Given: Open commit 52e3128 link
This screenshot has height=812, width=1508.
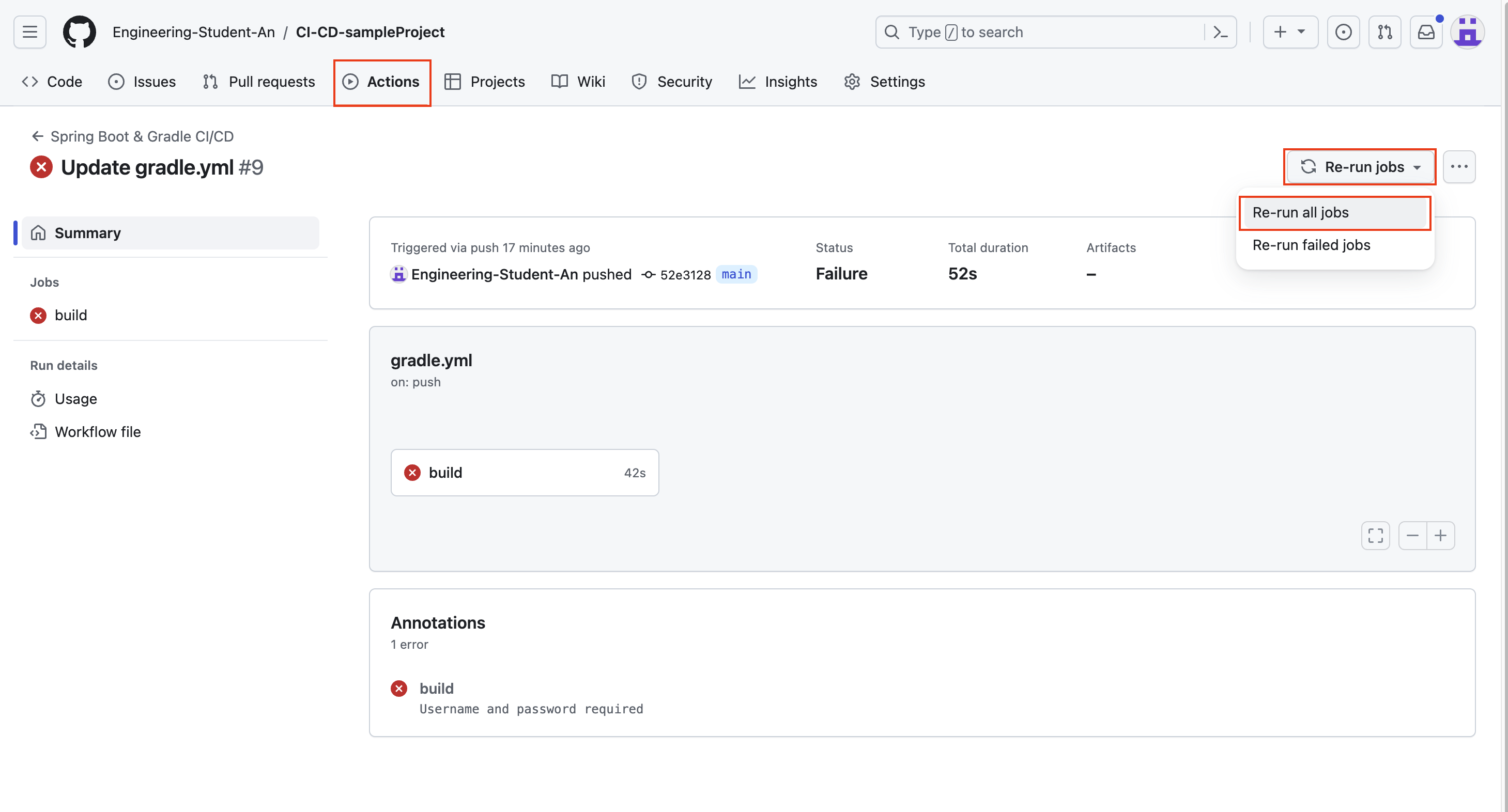Looking at the screenshot, I should 684,274.
